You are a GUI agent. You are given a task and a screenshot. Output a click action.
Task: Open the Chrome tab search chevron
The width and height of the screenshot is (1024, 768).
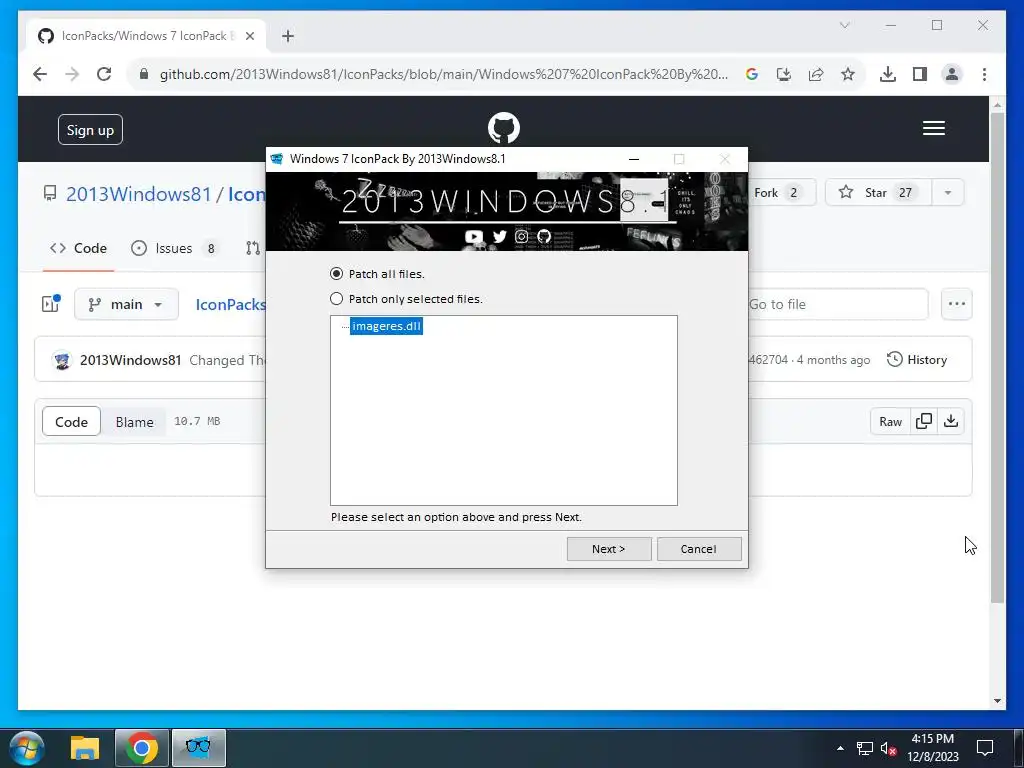click(844, 25)
